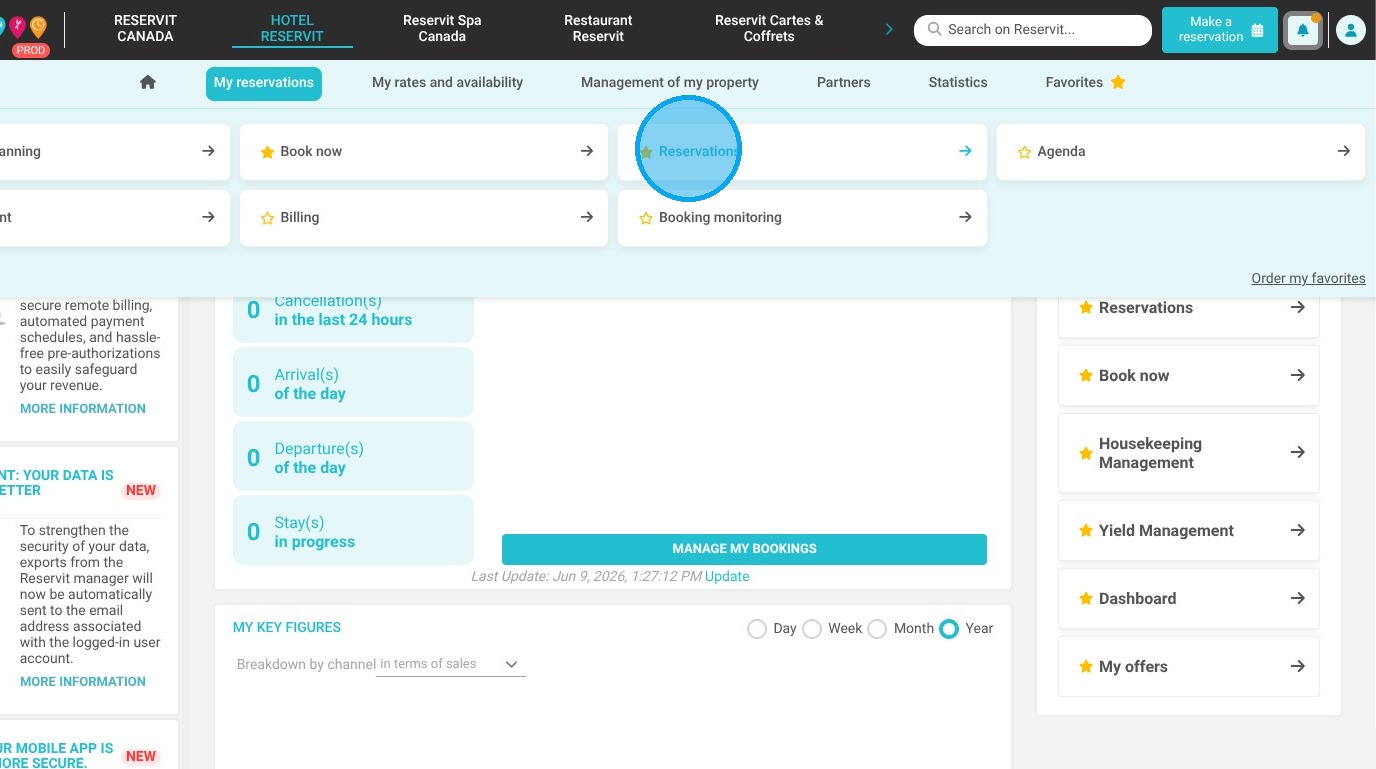This screenshot has height=769, width=1376.
Task: Click the calendar icon in Make a reservation
Action: tap(1257, 30)
